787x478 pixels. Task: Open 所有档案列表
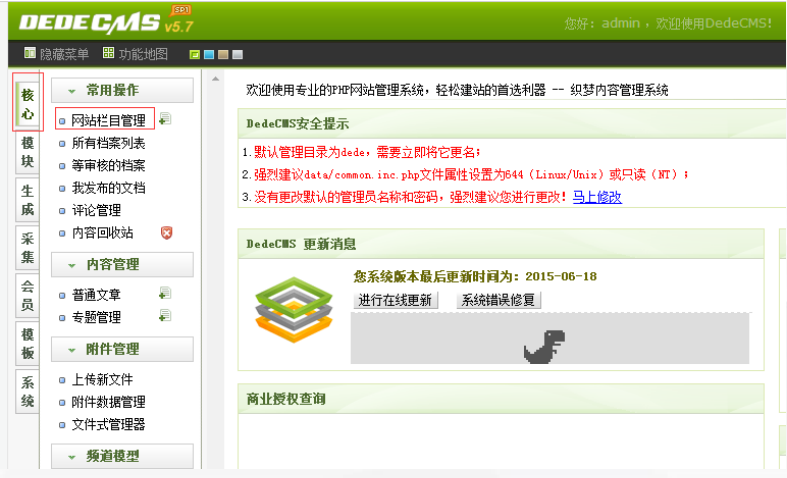point(108,143)
